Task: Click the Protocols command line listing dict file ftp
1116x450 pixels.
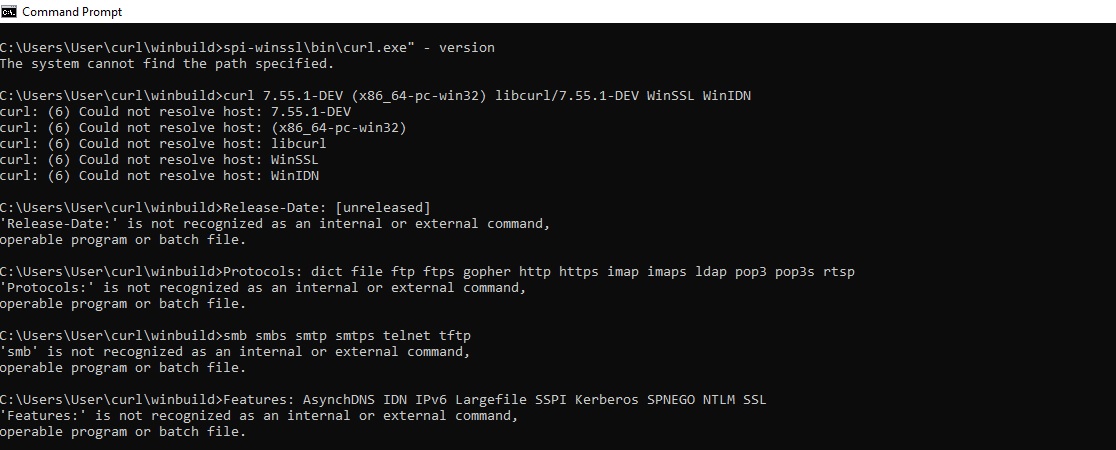Action: click(x=427, y=271)
